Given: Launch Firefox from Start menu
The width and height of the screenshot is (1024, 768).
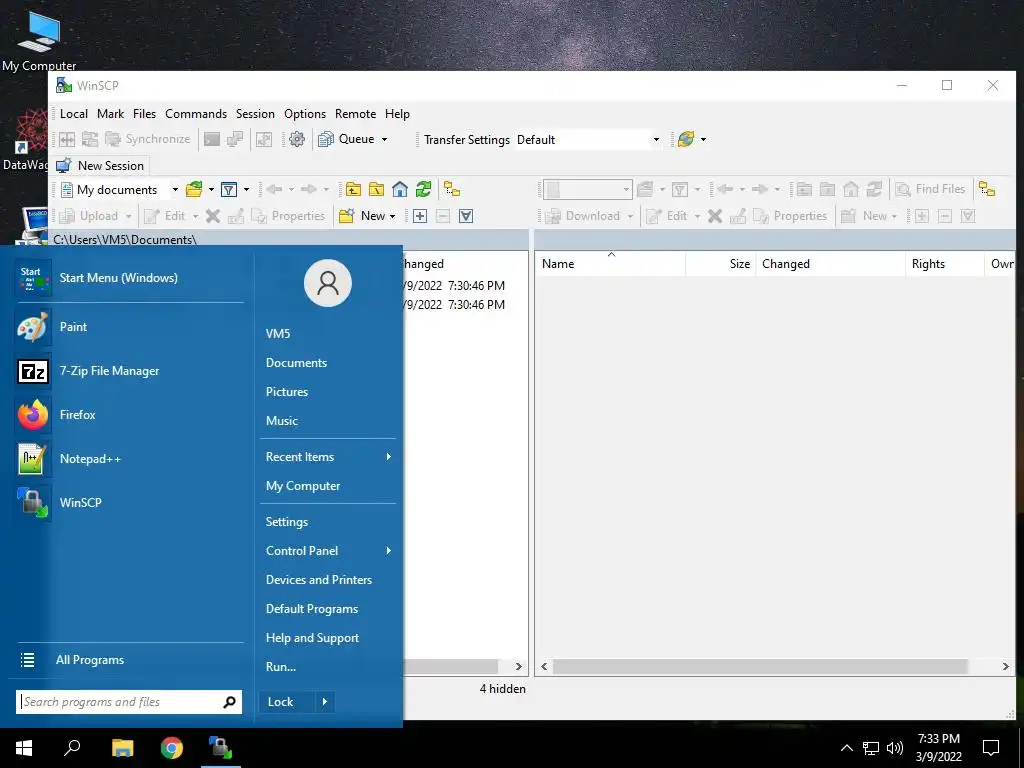Looking at the screenshot, I should (x=129, y=415).
